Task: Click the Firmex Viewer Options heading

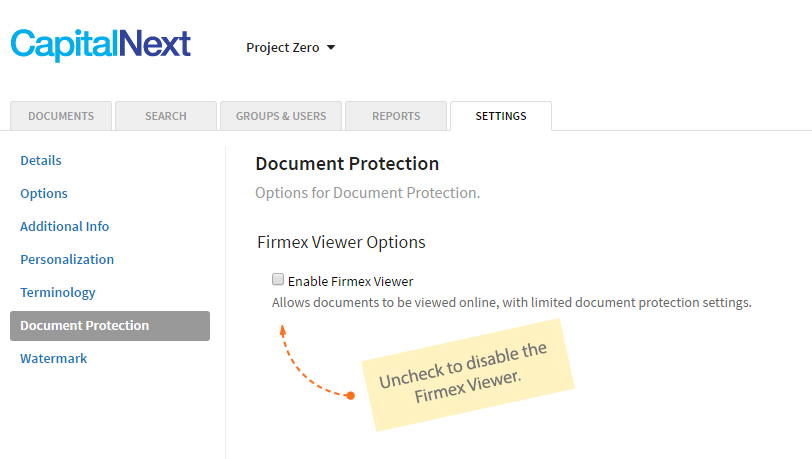Action: (341, 242)
